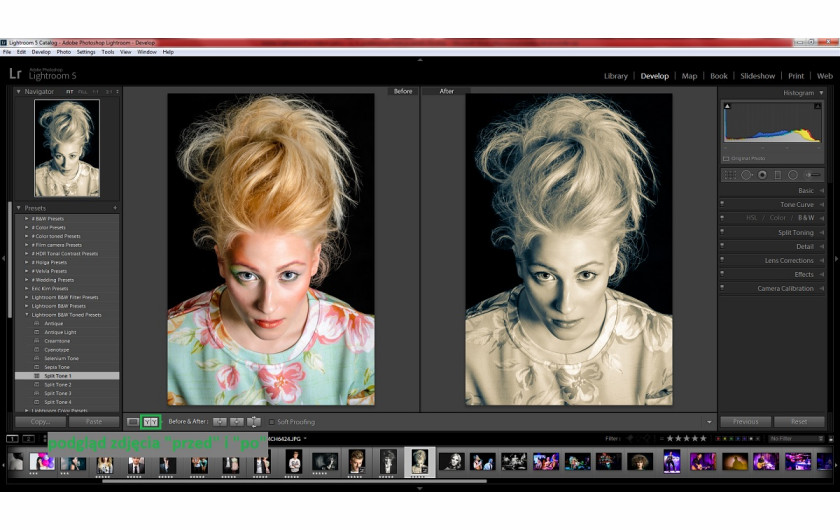Select the Red Eye Correction tool
Viewport: 840px width, 530px height.
762,175
